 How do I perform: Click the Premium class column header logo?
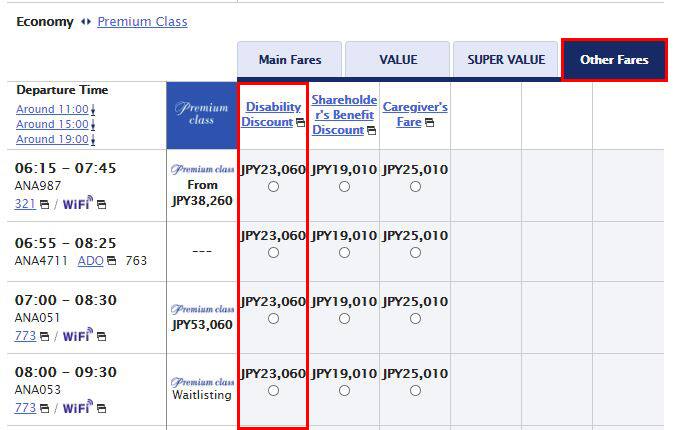point(202,114)
